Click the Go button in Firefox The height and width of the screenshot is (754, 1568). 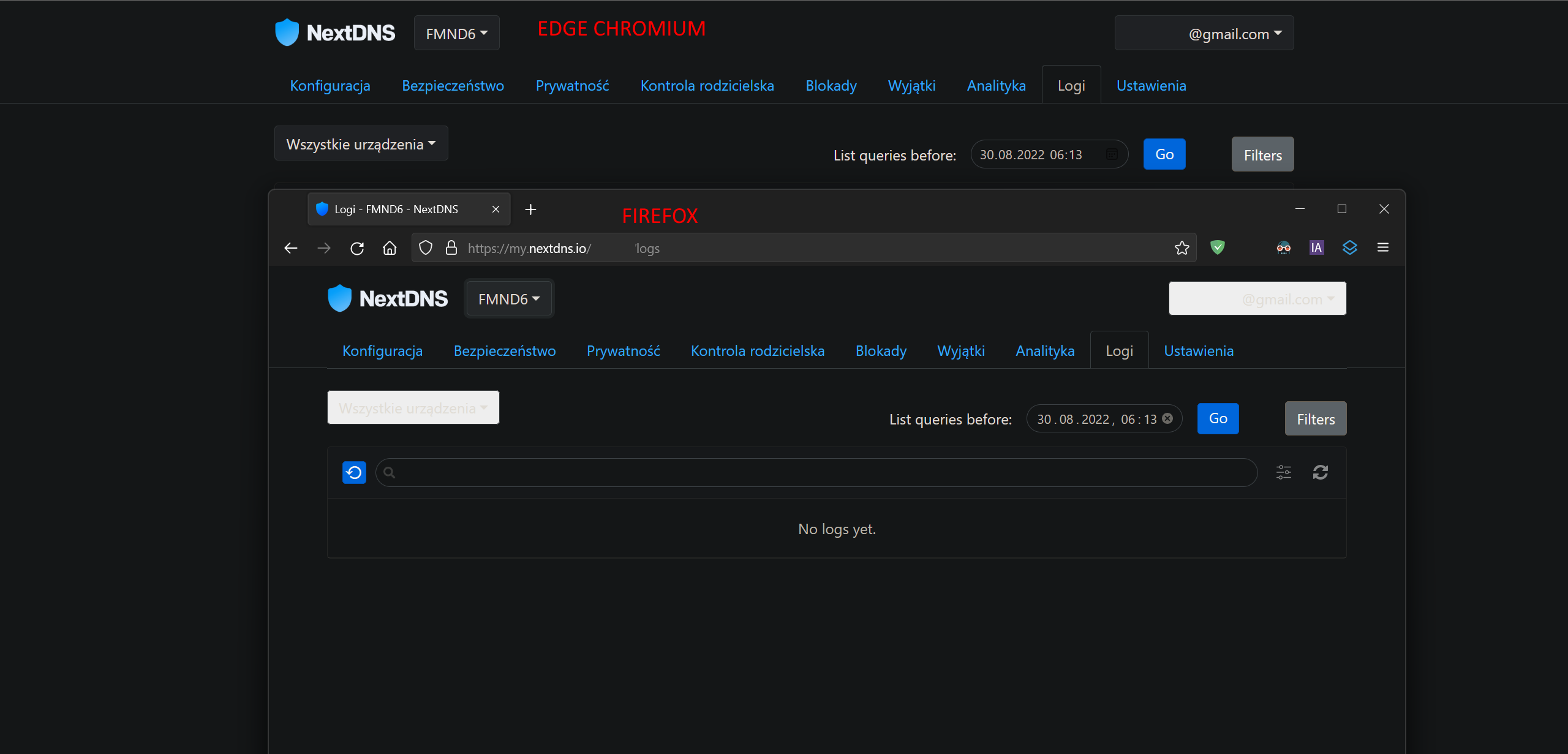(1218, 418)
